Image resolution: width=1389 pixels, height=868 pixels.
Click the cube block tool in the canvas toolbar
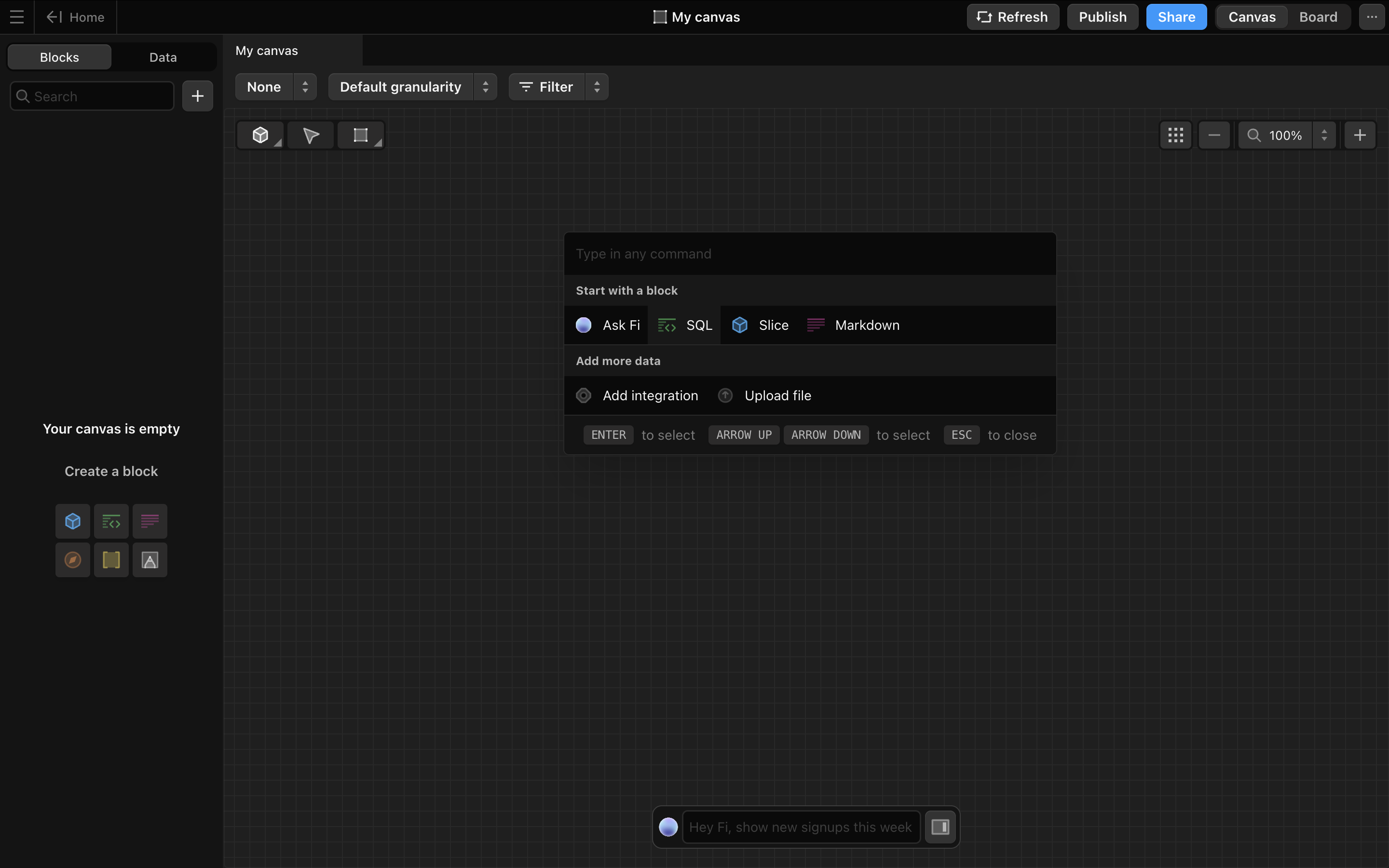coord(260,136)
